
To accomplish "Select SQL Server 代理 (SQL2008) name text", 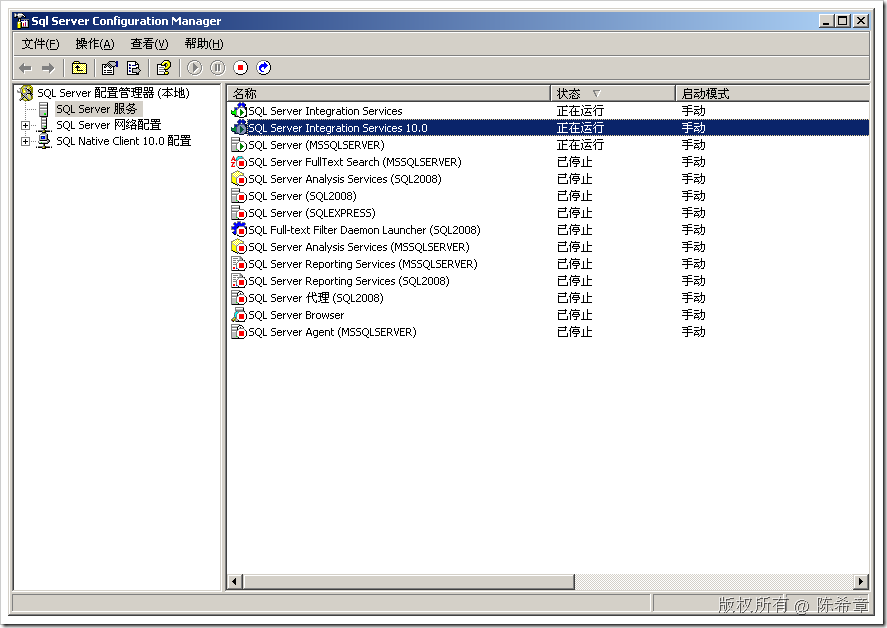I will pos(316,298).
